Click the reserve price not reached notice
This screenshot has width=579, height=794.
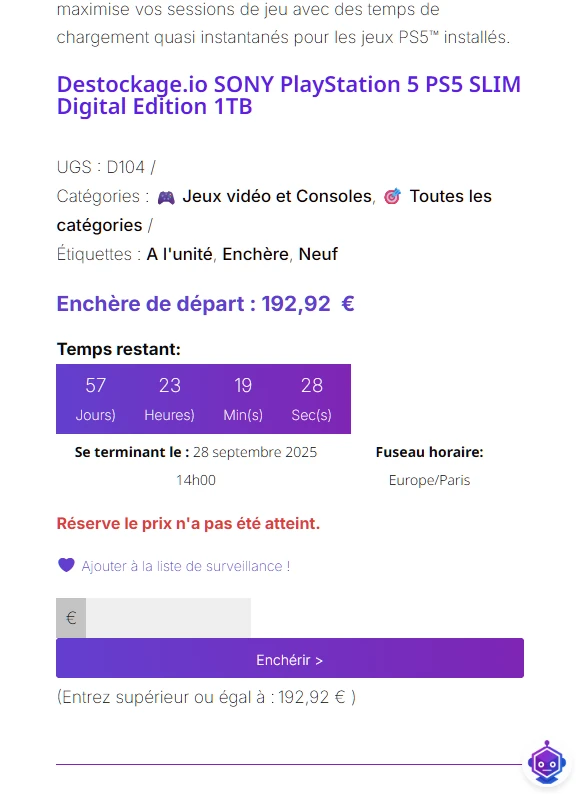(188, 524)
